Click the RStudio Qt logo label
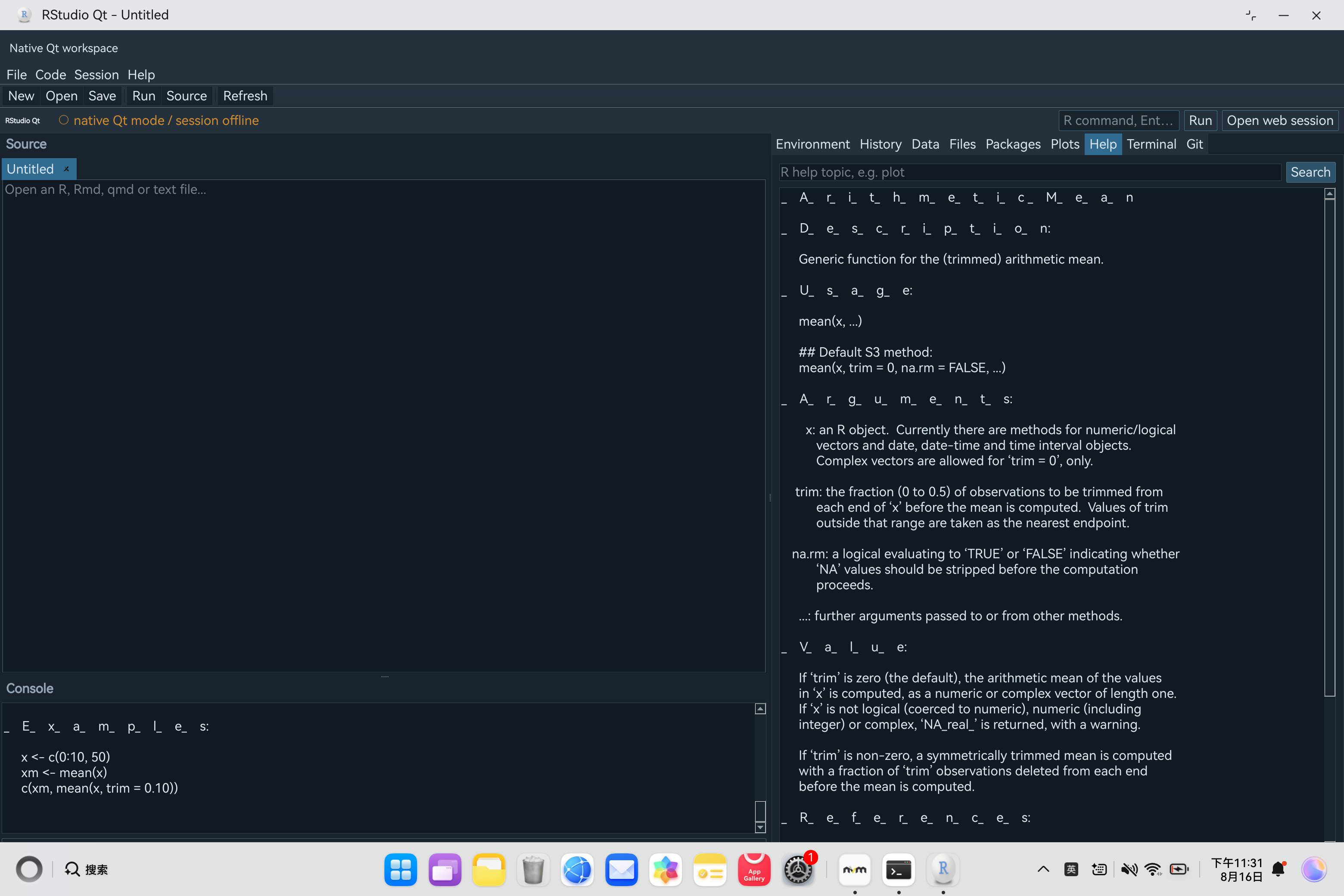1344x896 pixels. click(x=23, y=121)
